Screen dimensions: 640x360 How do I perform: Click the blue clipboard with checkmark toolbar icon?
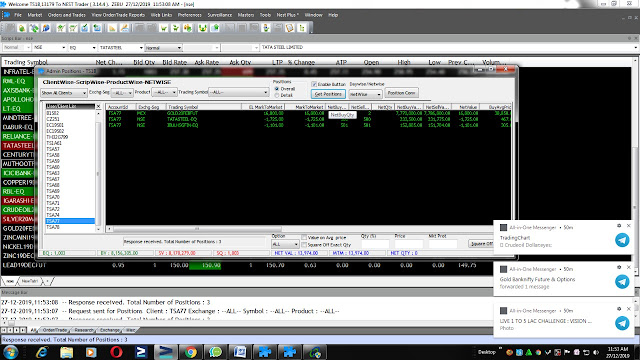(84, 28)
